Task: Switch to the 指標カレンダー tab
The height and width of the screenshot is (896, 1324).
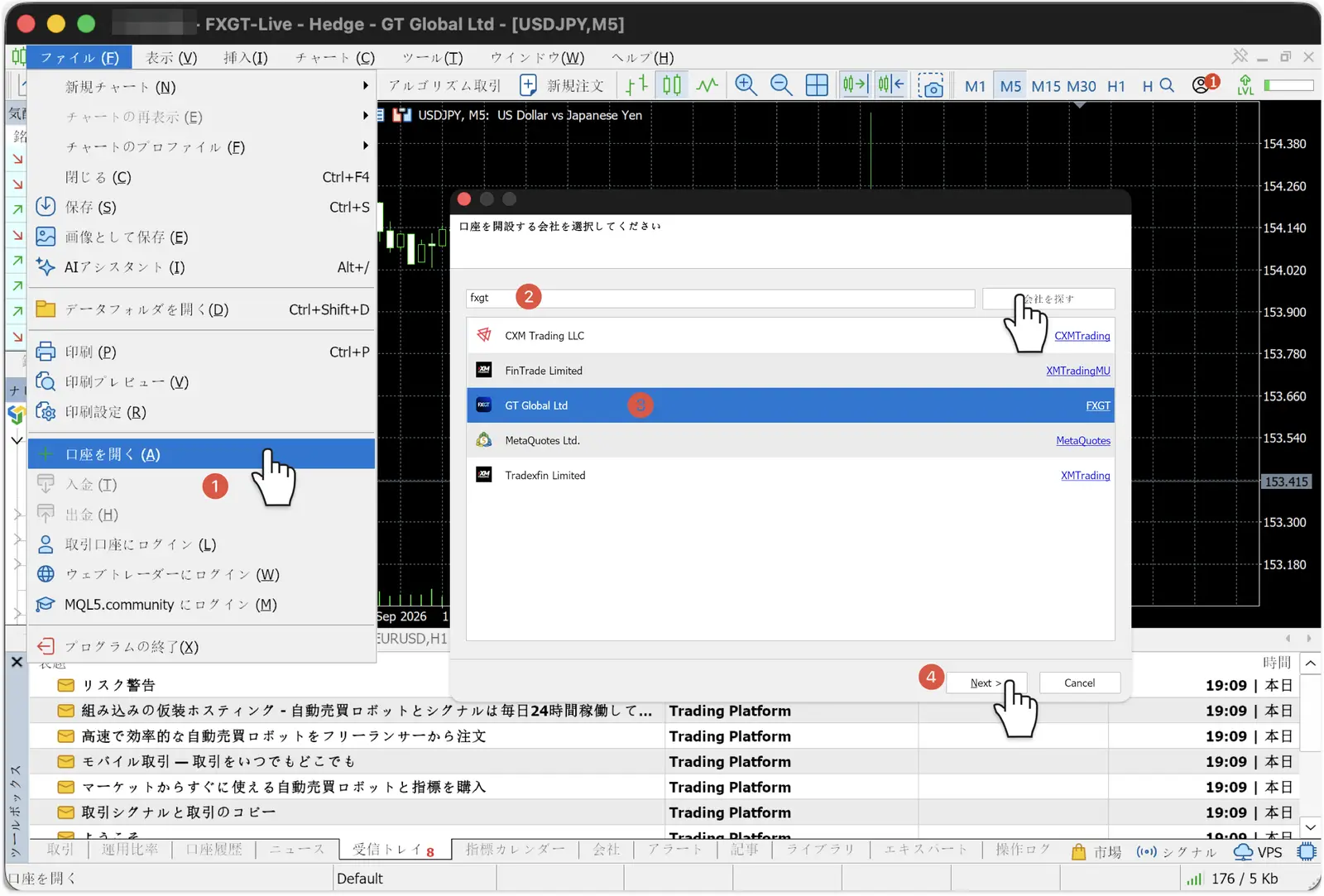Action: (x=515, y=850)
